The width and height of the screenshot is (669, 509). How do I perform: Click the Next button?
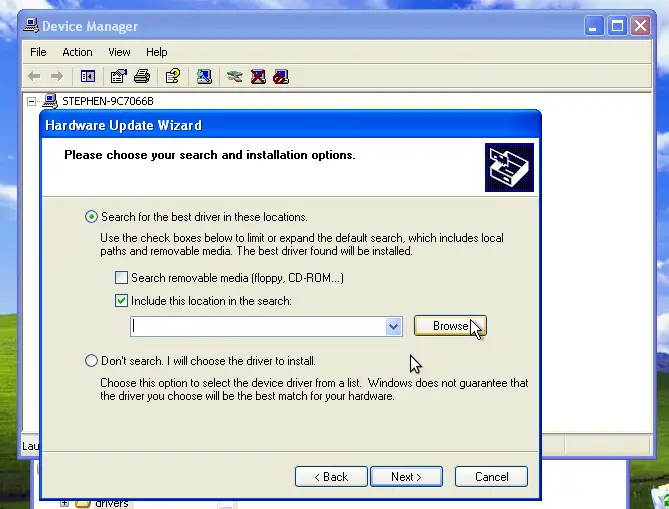pos(406,477)
